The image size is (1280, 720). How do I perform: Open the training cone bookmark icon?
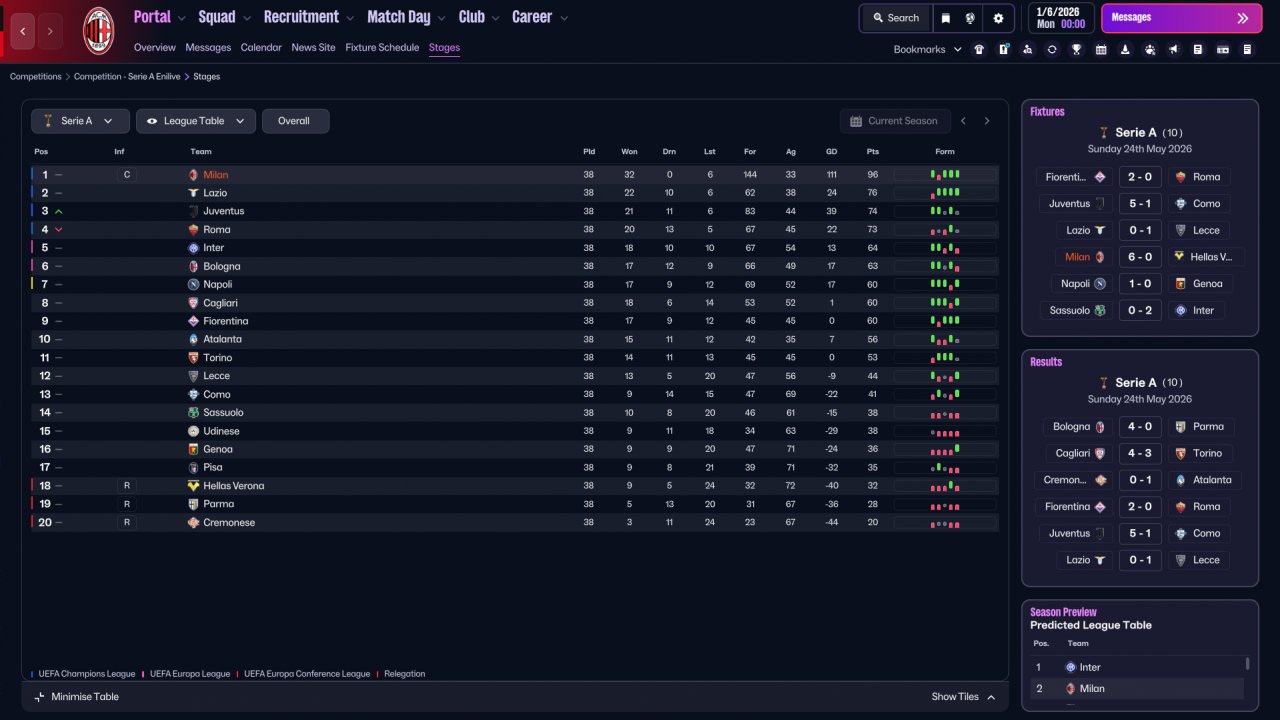pyautogui.click(x=1125, y=49)
